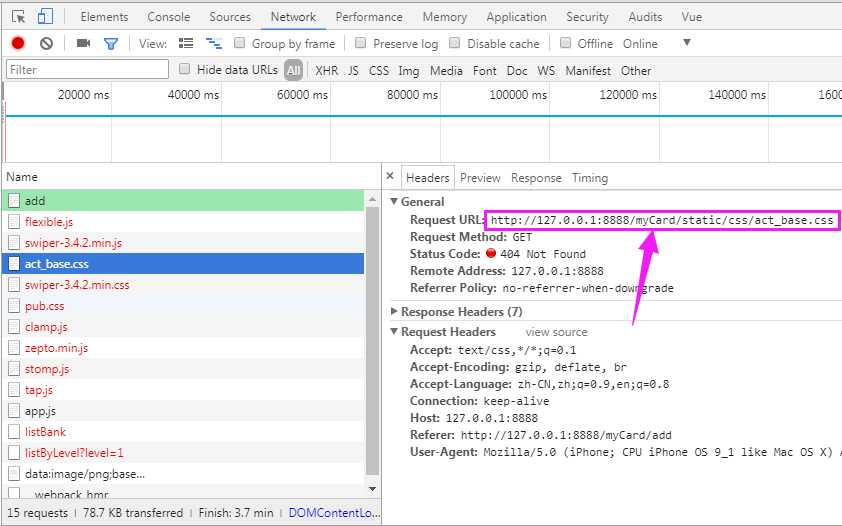Switch to the Preview detail tab
This screenshot has width=842, height=526.
480,178
